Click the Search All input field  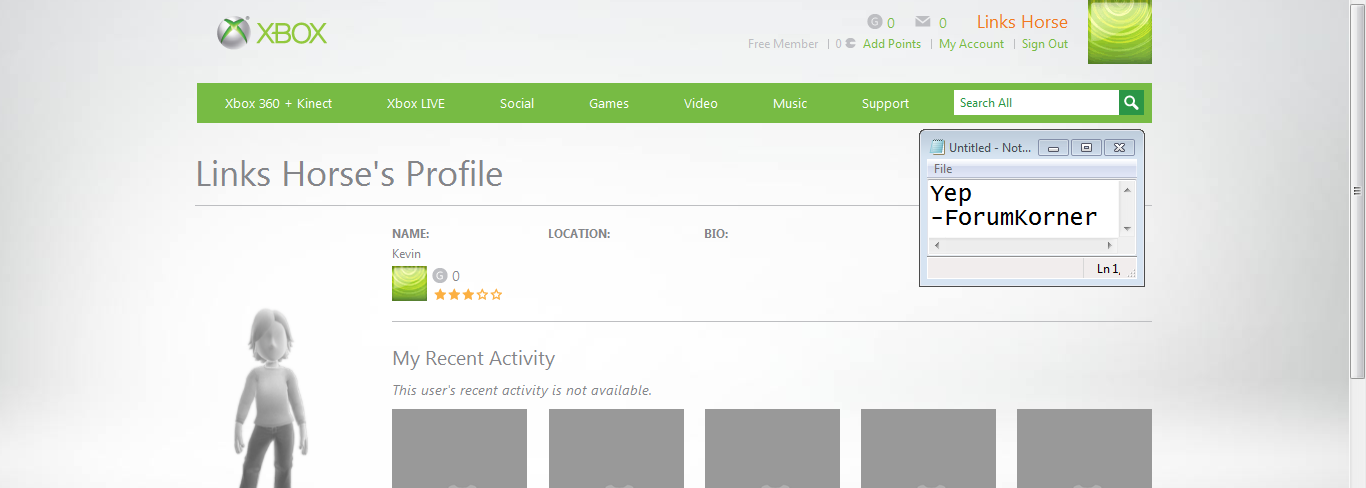1036,103
